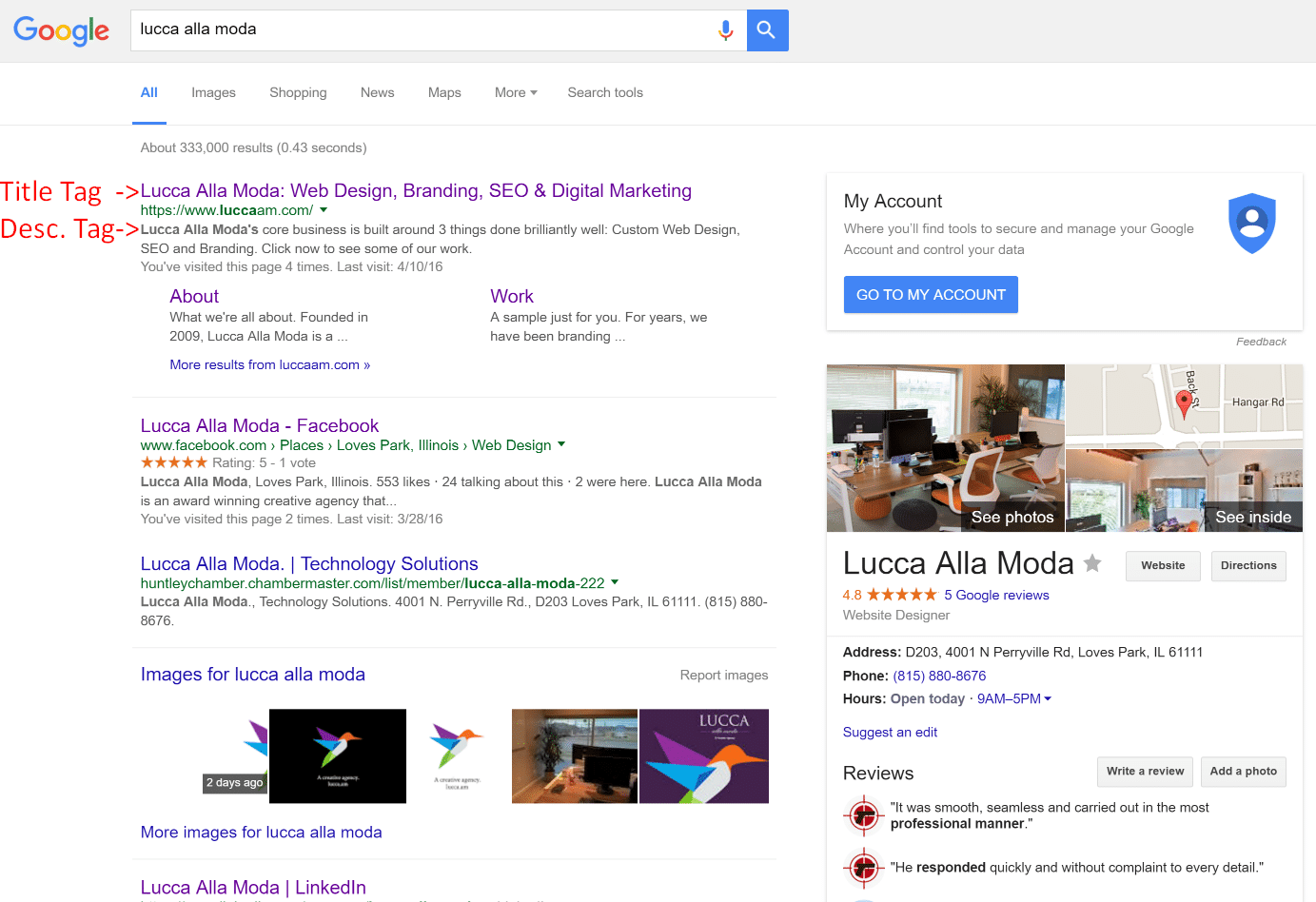Click the Website button
Image resolution: width=1316 pixels, height=902 pixels.
pos(1163,566)
